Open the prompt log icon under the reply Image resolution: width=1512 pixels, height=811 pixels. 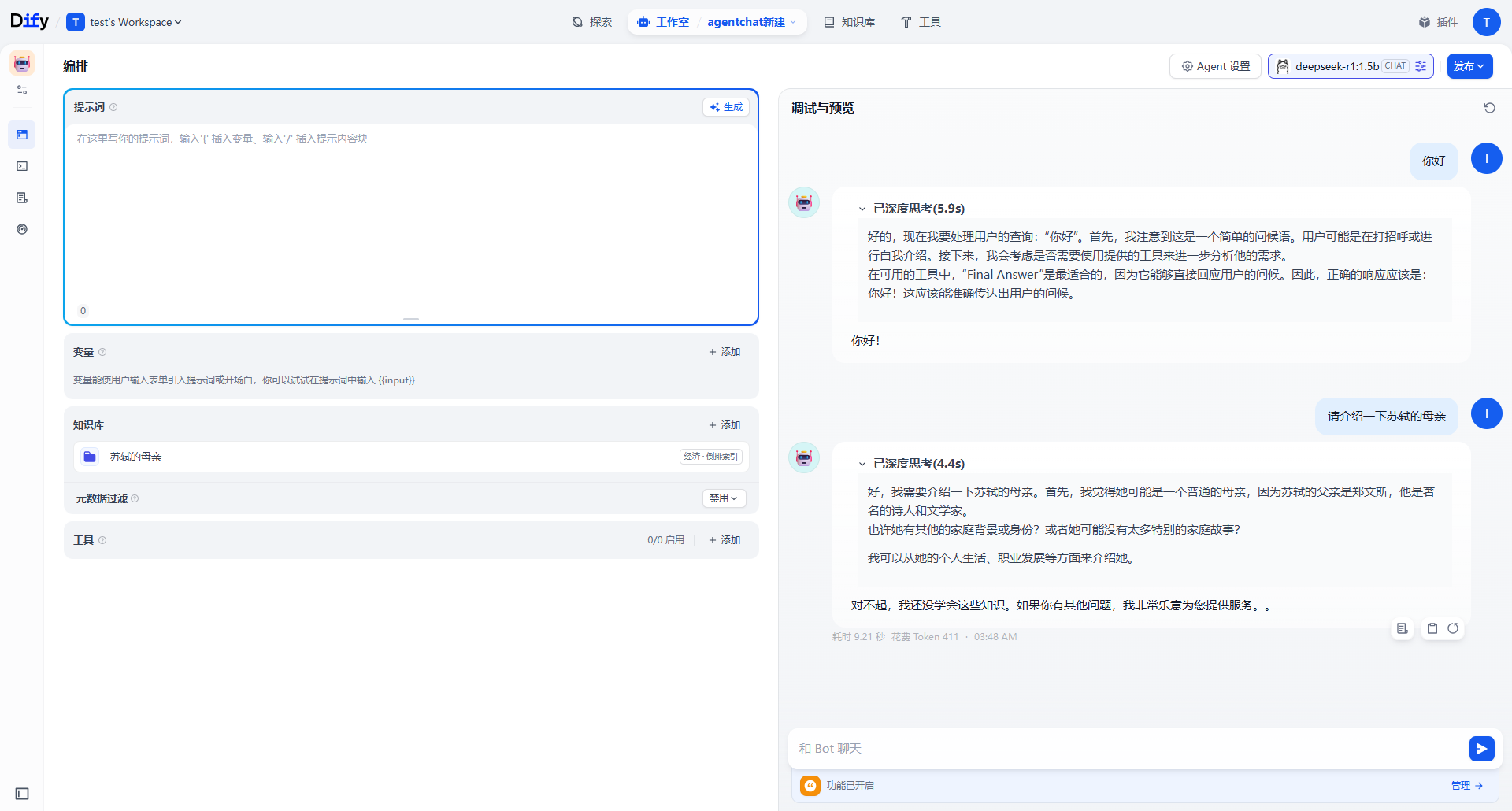tap(1403, 628)
